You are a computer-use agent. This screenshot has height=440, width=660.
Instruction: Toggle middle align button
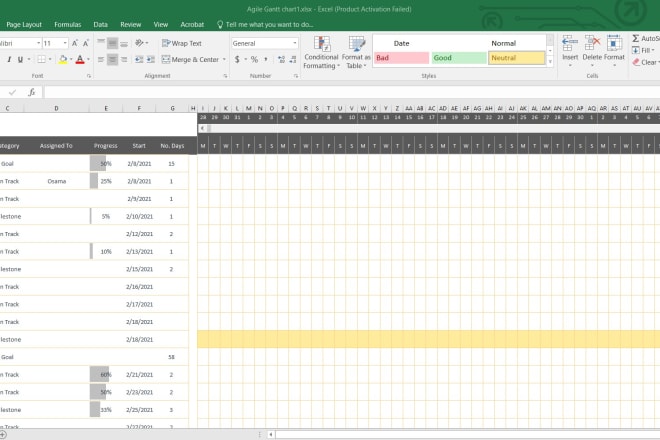(112, 43)
